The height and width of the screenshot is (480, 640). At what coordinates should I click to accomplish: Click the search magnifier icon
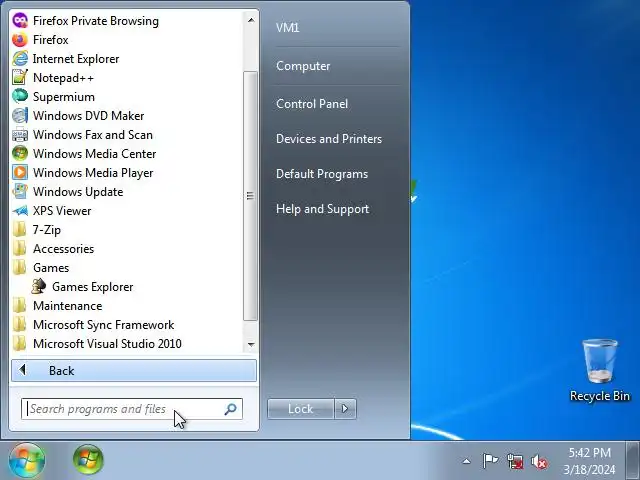pos(231,409)
